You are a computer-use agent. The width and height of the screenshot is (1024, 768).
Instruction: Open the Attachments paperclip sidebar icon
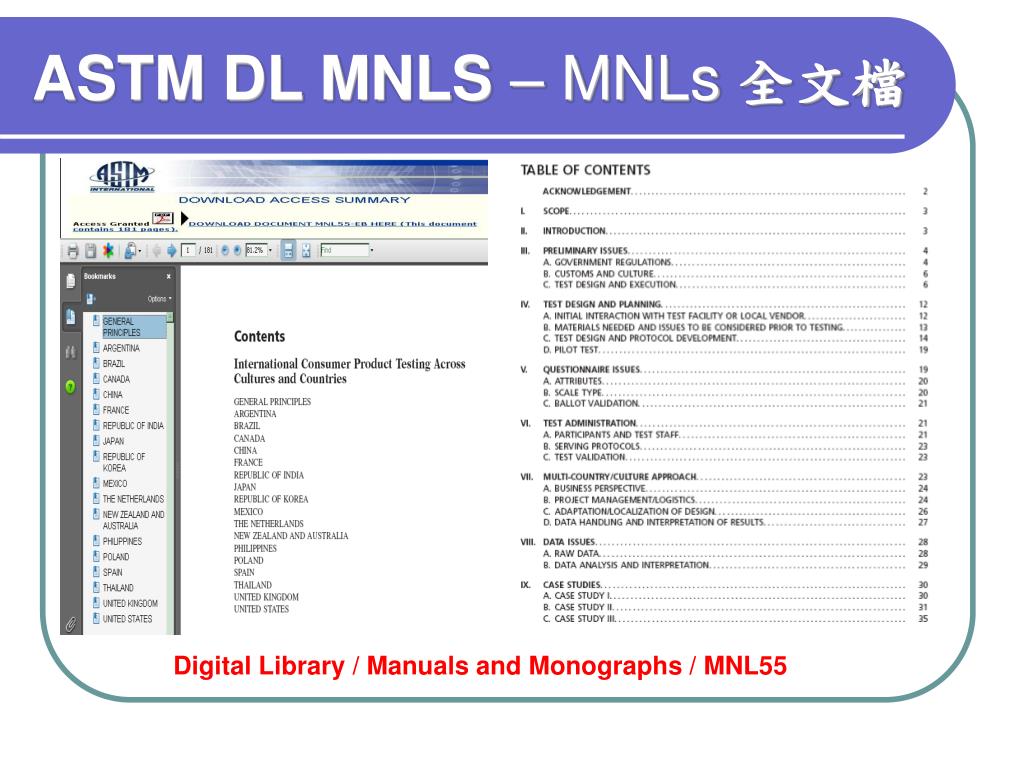(x=71, y=624)
